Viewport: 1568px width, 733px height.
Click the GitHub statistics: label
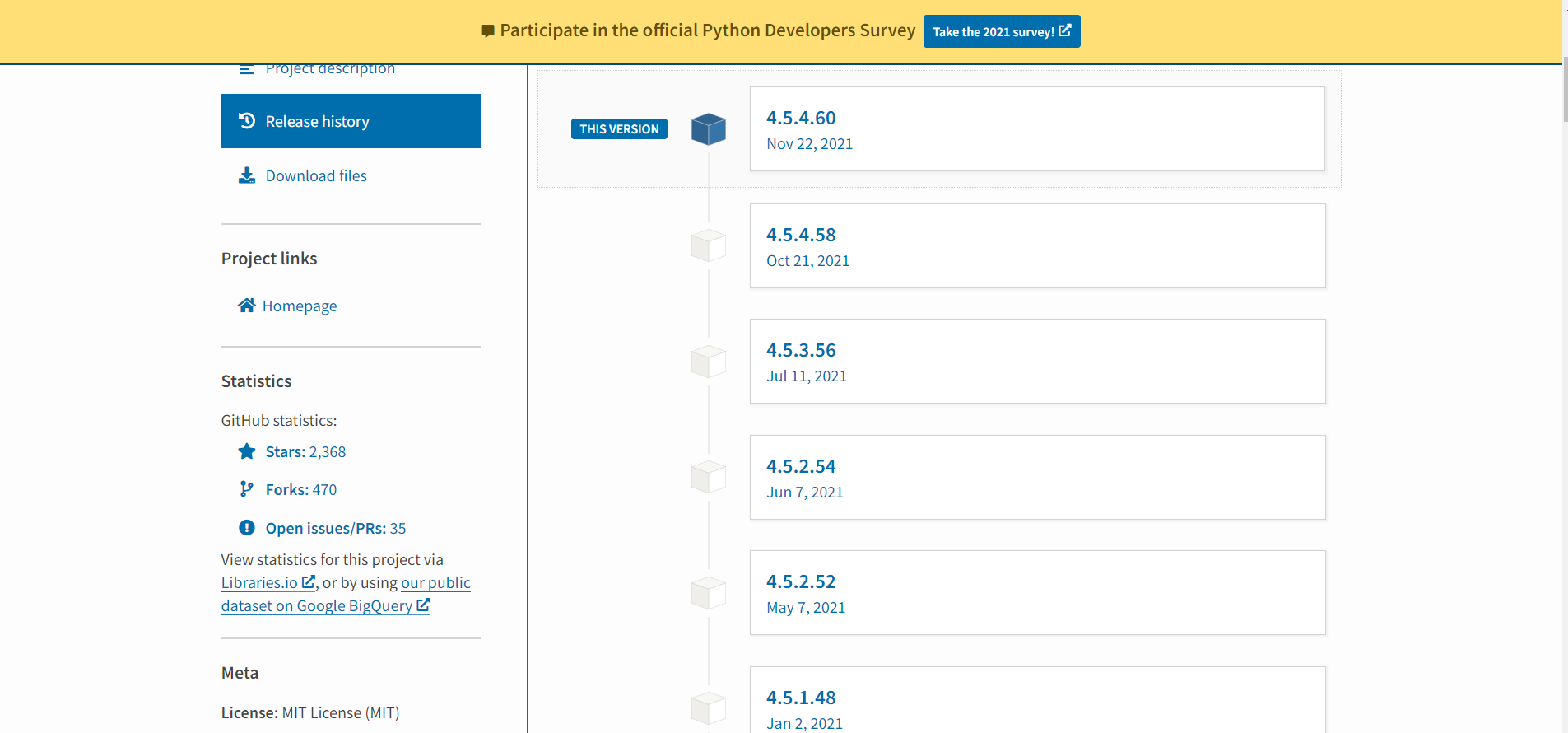pyautogui.click(x=279, y=421)
